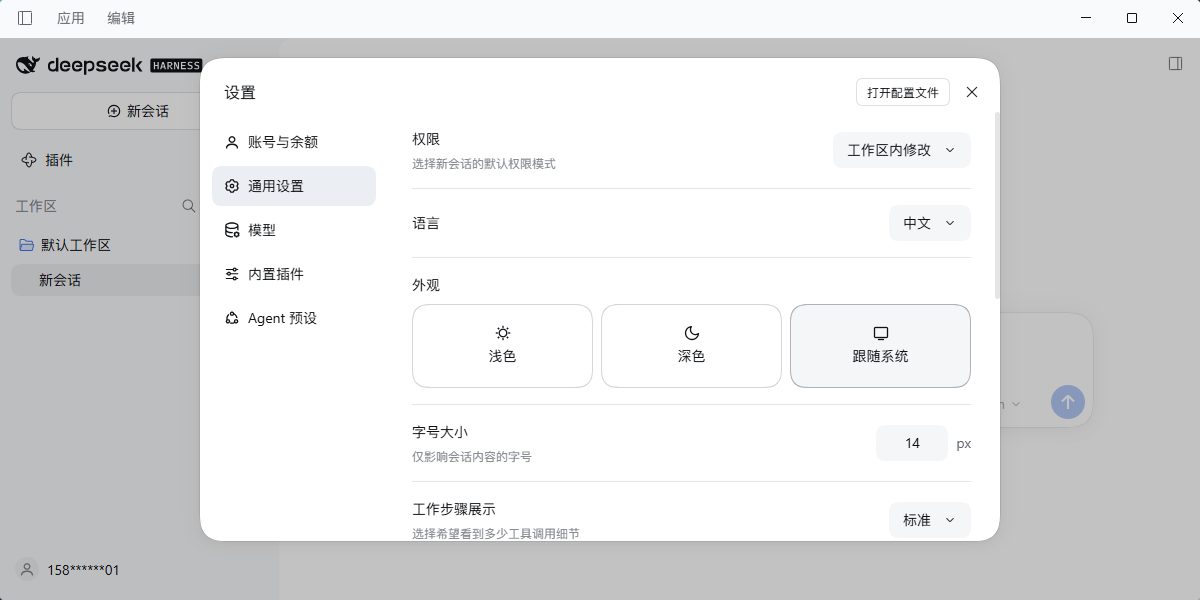Click the 工作区 heading in the sidebar

click(x=36, y=206)
